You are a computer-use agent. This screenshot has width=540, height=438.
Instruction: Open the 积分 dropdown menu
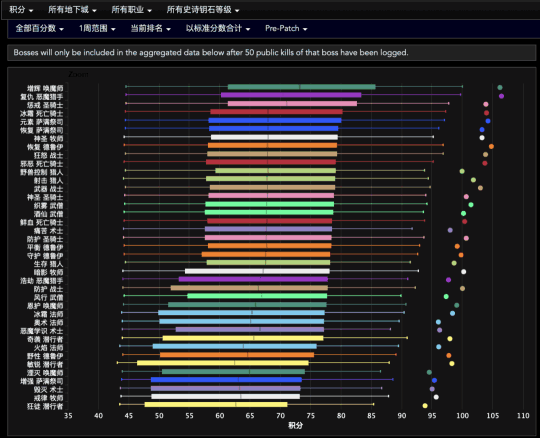coord(21,10)
